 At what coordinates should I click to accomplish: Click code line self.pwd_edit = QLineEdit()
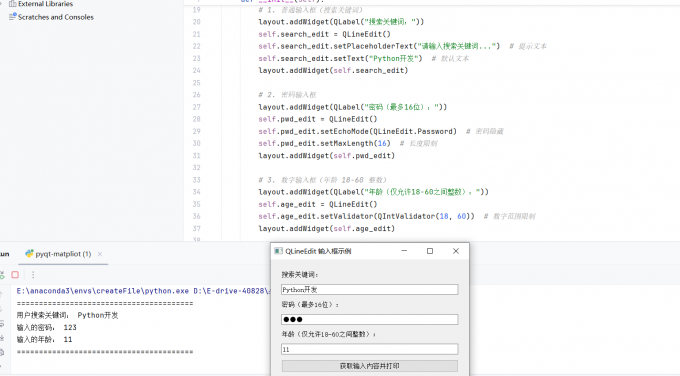(318, 119)
